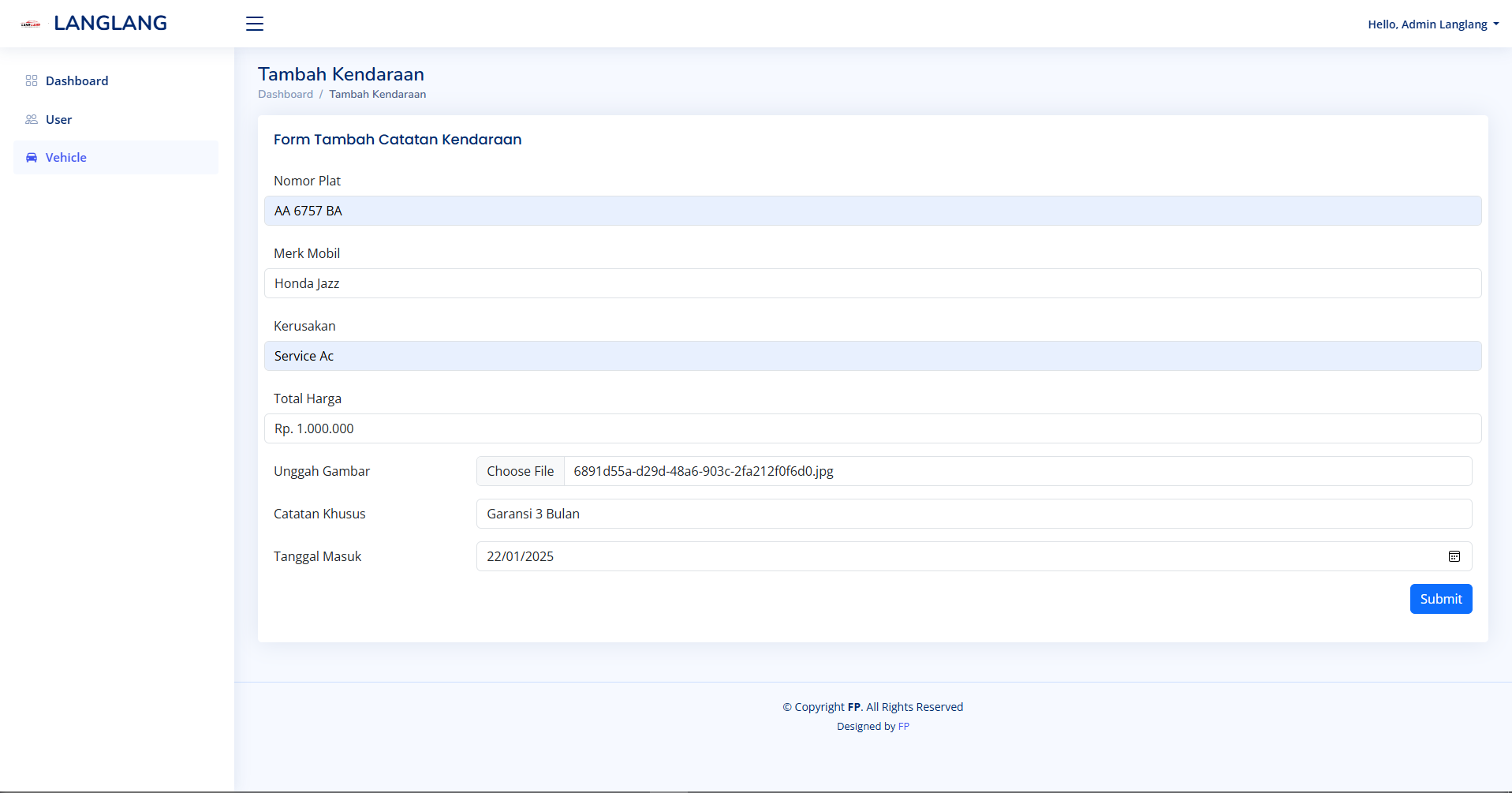Click the LANGLANG brand title text
Image resolution: width=1512 pixels, height=793 pixels.
tap(110, 24)
